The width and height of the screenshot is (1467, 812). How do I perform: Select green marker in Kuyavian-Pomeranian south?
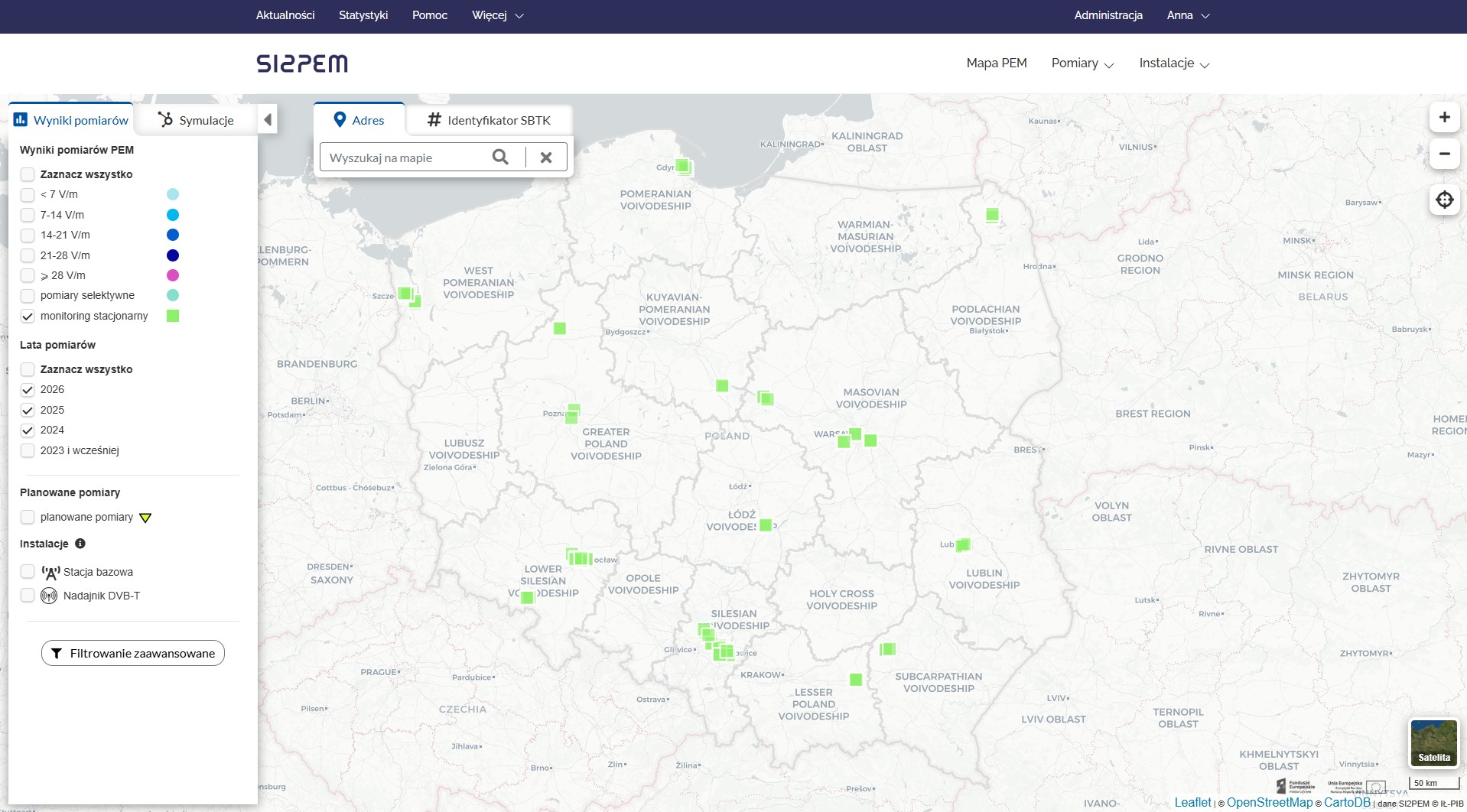(722, 385)
